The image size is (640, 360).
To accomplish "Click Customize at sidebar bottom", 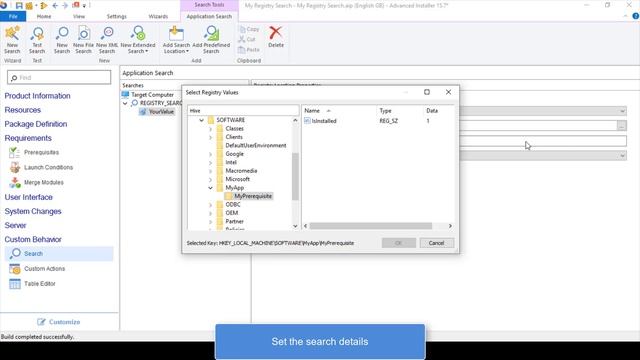I will (59, 322).
